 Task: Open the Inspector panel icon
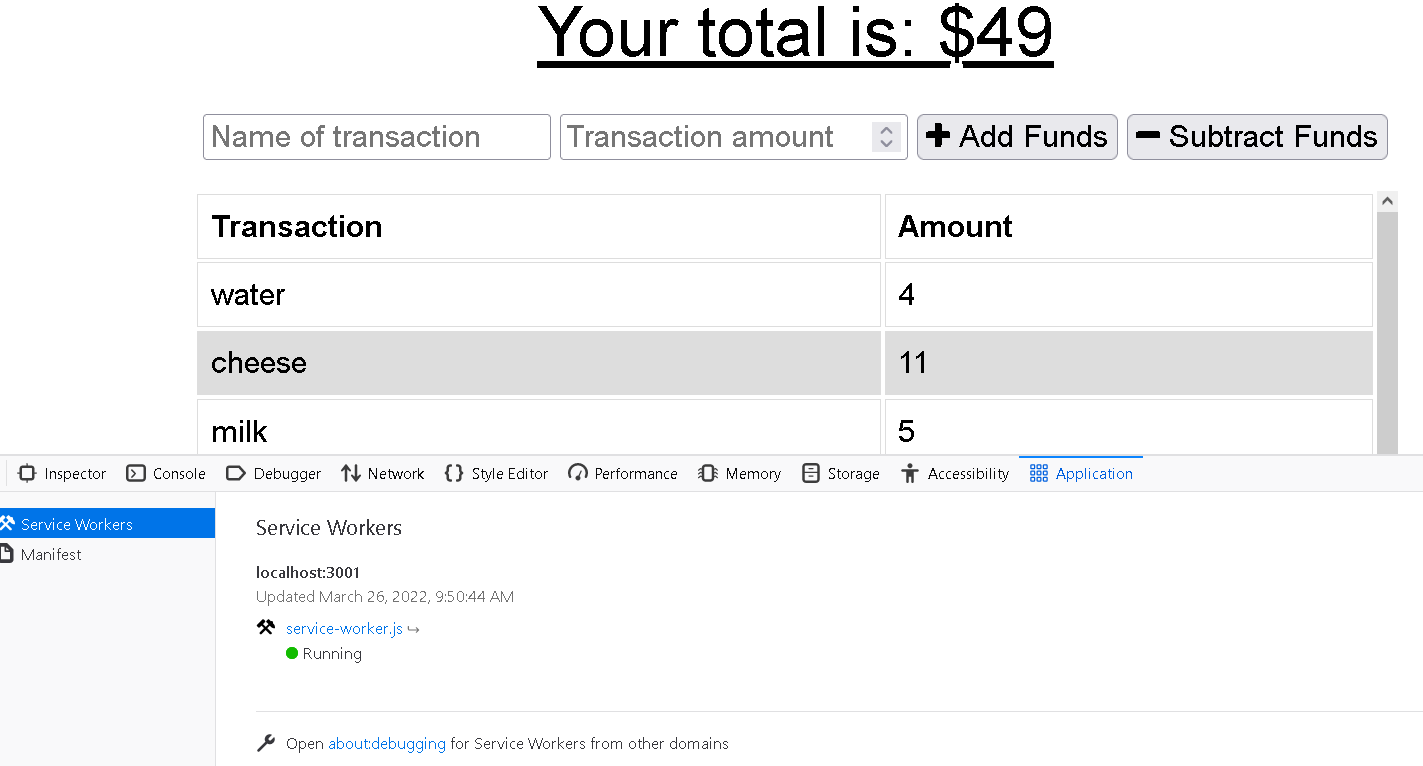pos(30,473)
